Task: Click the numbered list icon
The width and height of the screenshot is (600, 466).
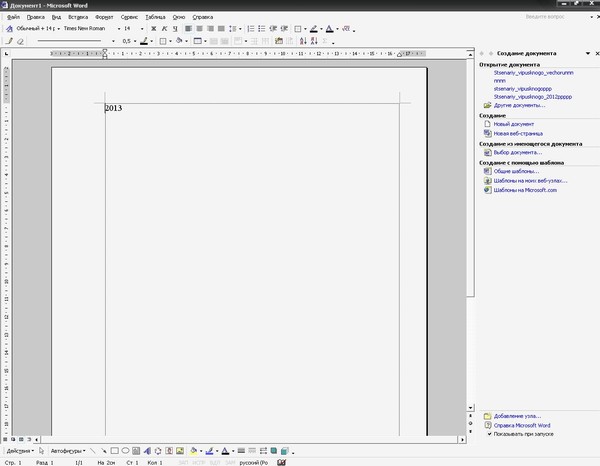Action: coord(251,29)
